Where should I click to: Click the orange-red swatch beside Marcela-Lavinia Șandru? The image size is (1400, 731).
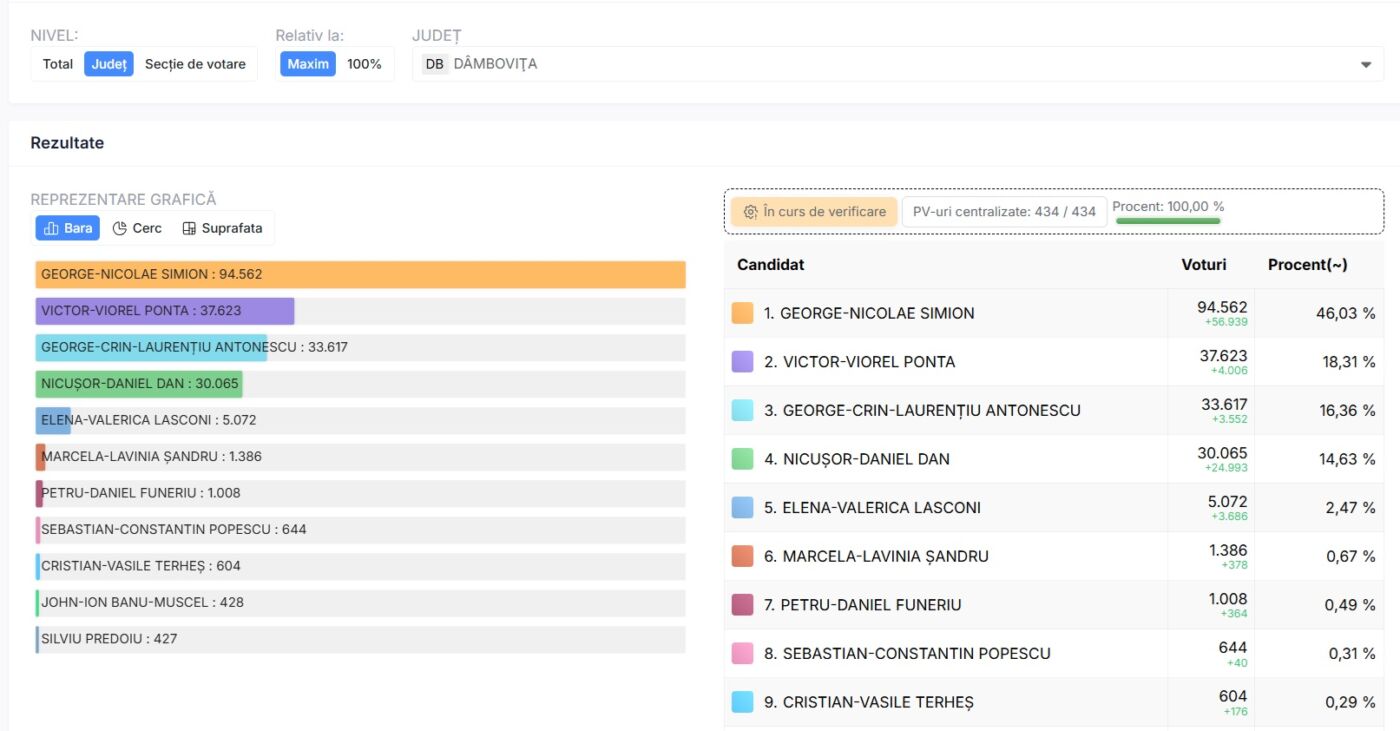[742, 556]
